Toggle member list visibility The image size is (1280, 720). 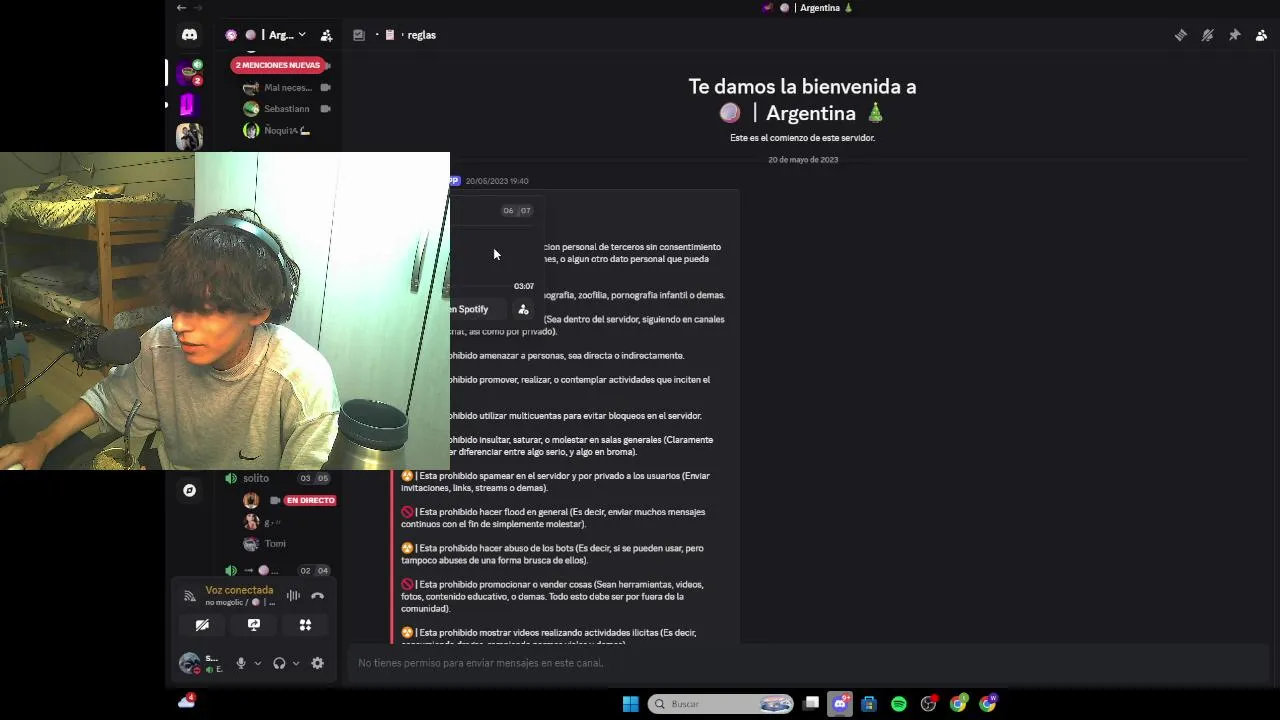[1261, 35]
